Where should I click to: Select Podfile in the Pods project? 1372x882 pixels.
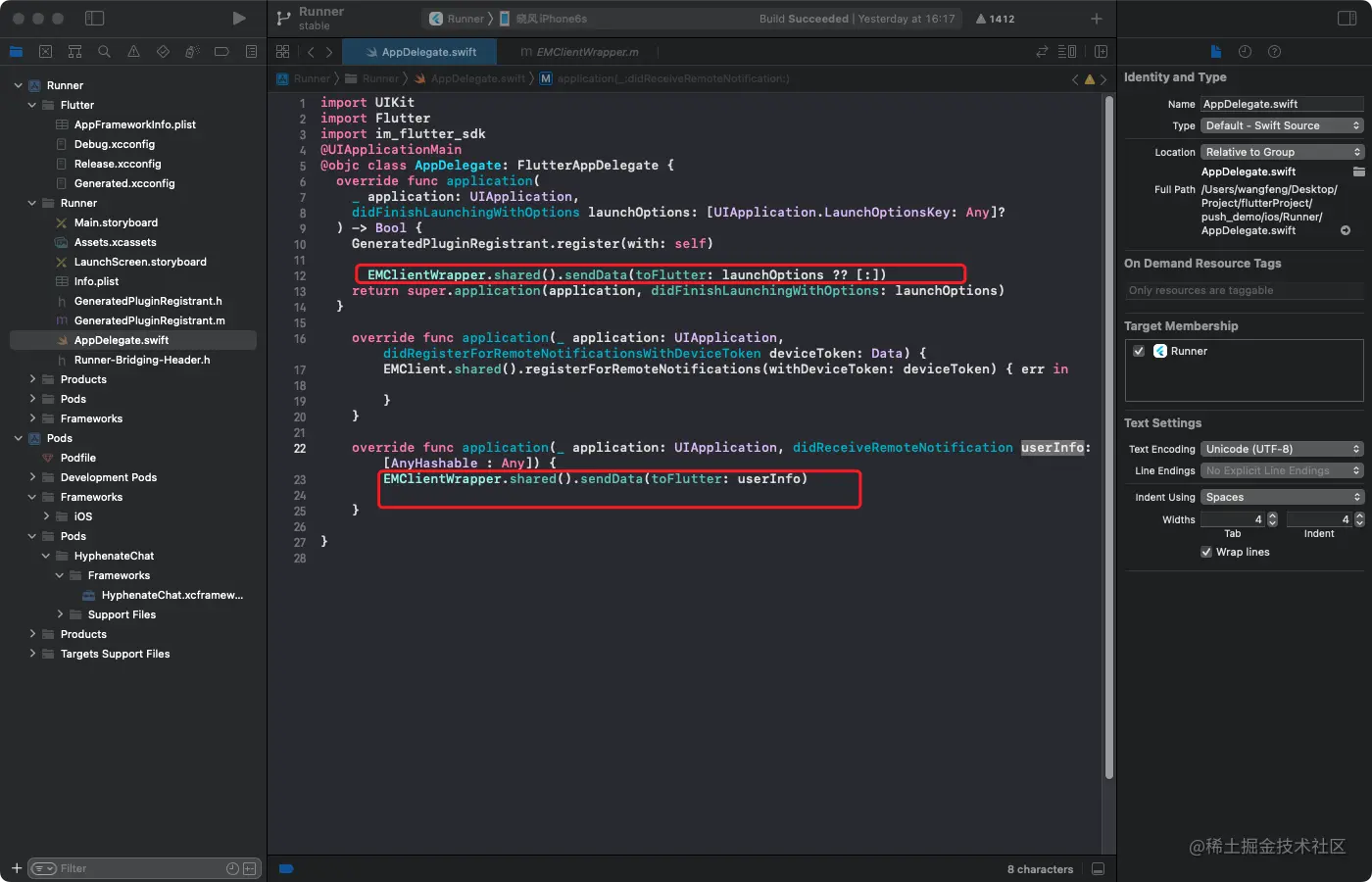click(x=78, y=458)
